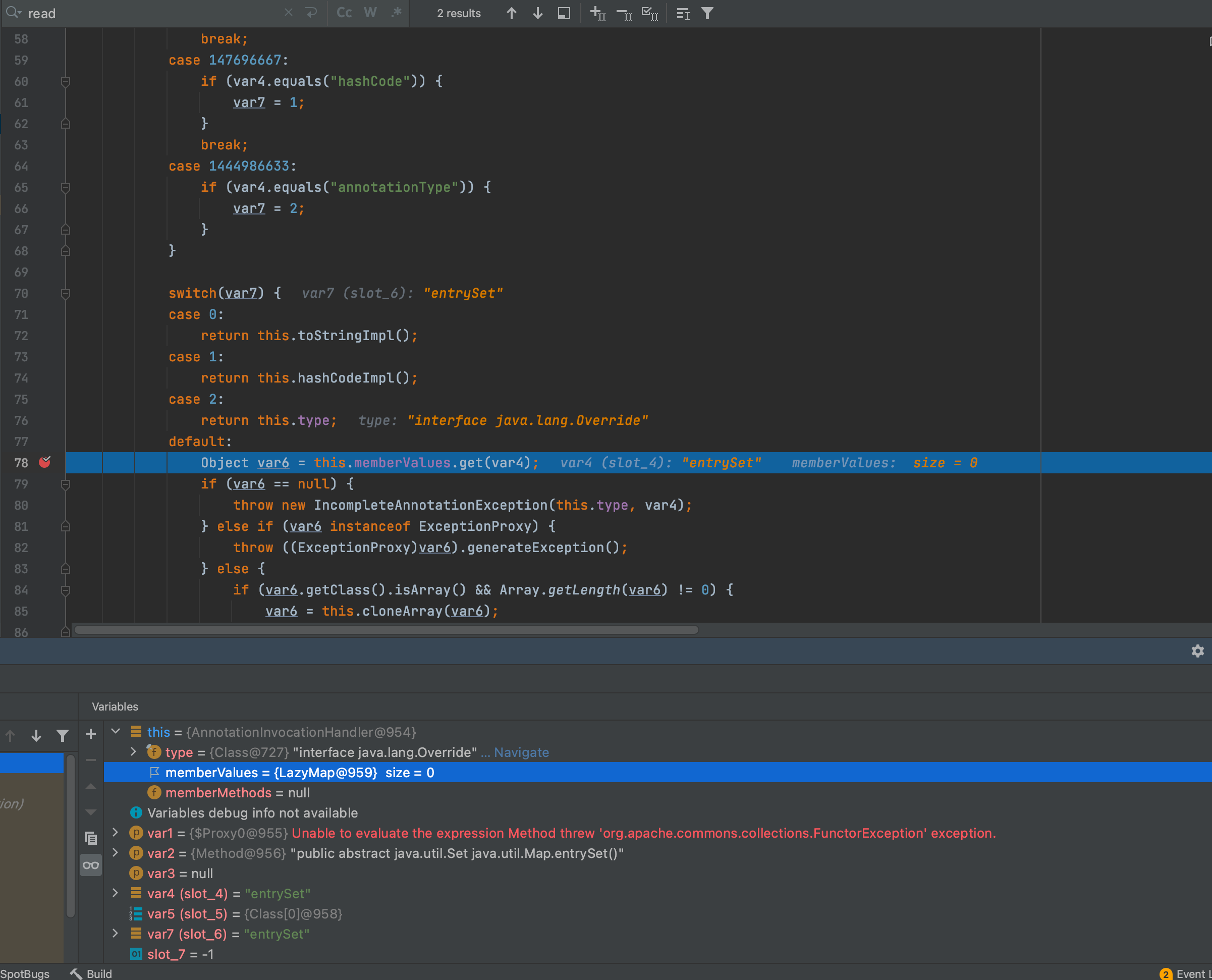Click the info icon beside debug info message
Screen dimensions: 1212x980
[x=136, y=813]
